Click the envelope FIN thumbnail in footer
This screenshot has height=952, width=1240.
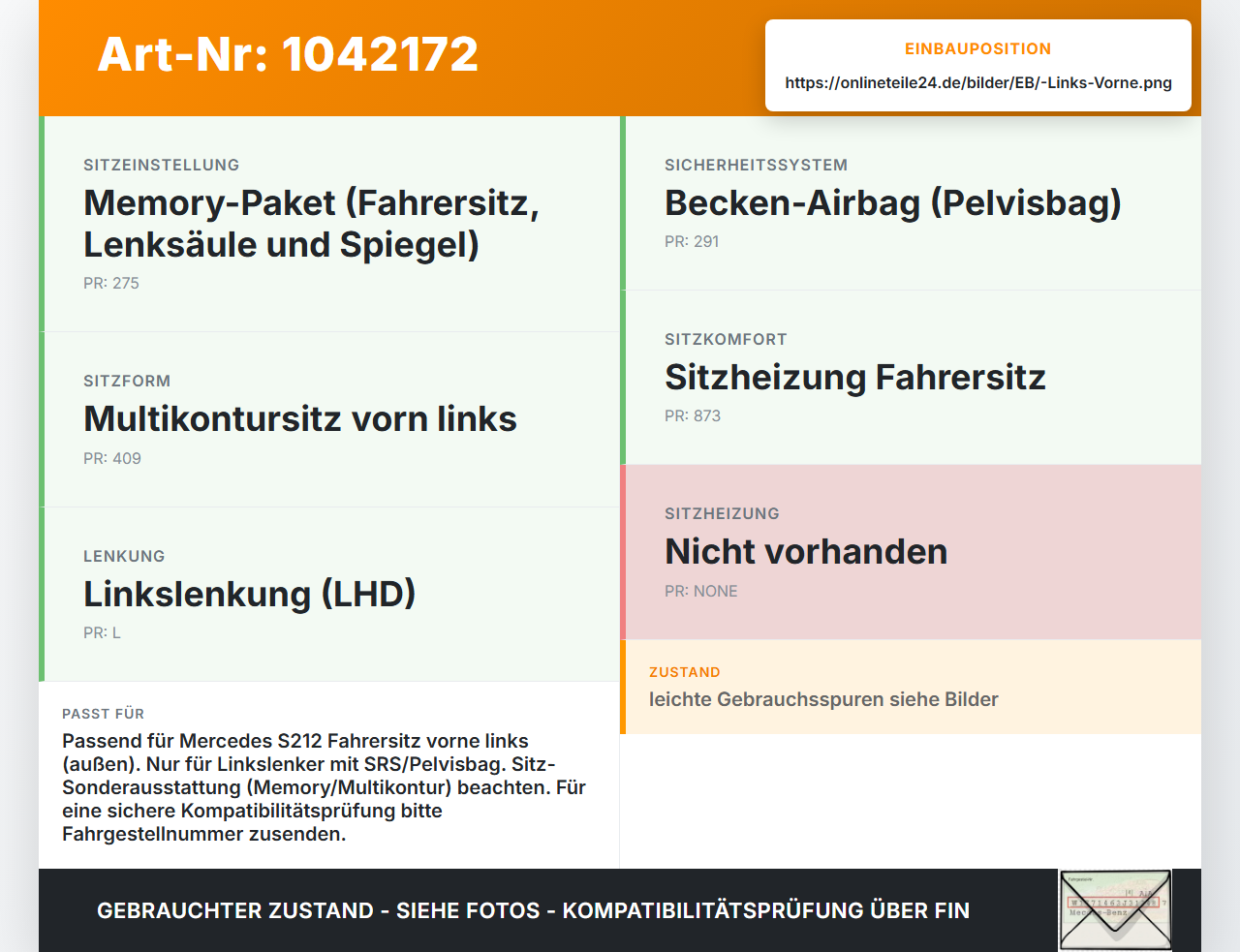pyautogui.click(x=1115, y=910)
